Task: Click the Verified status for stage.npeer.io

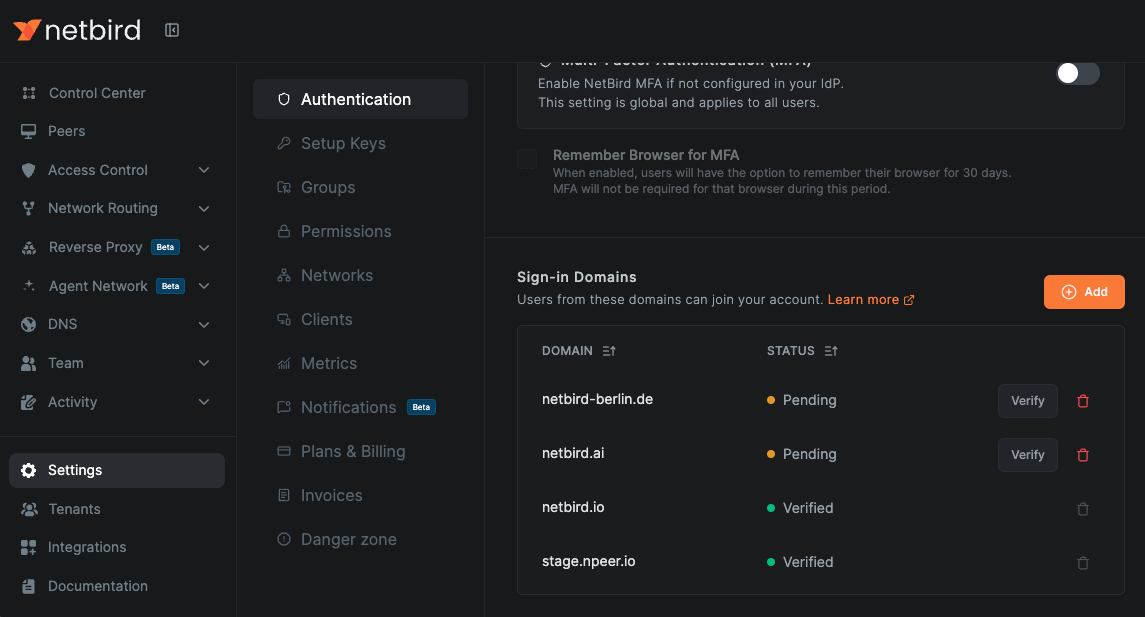Action: (800, 562)
